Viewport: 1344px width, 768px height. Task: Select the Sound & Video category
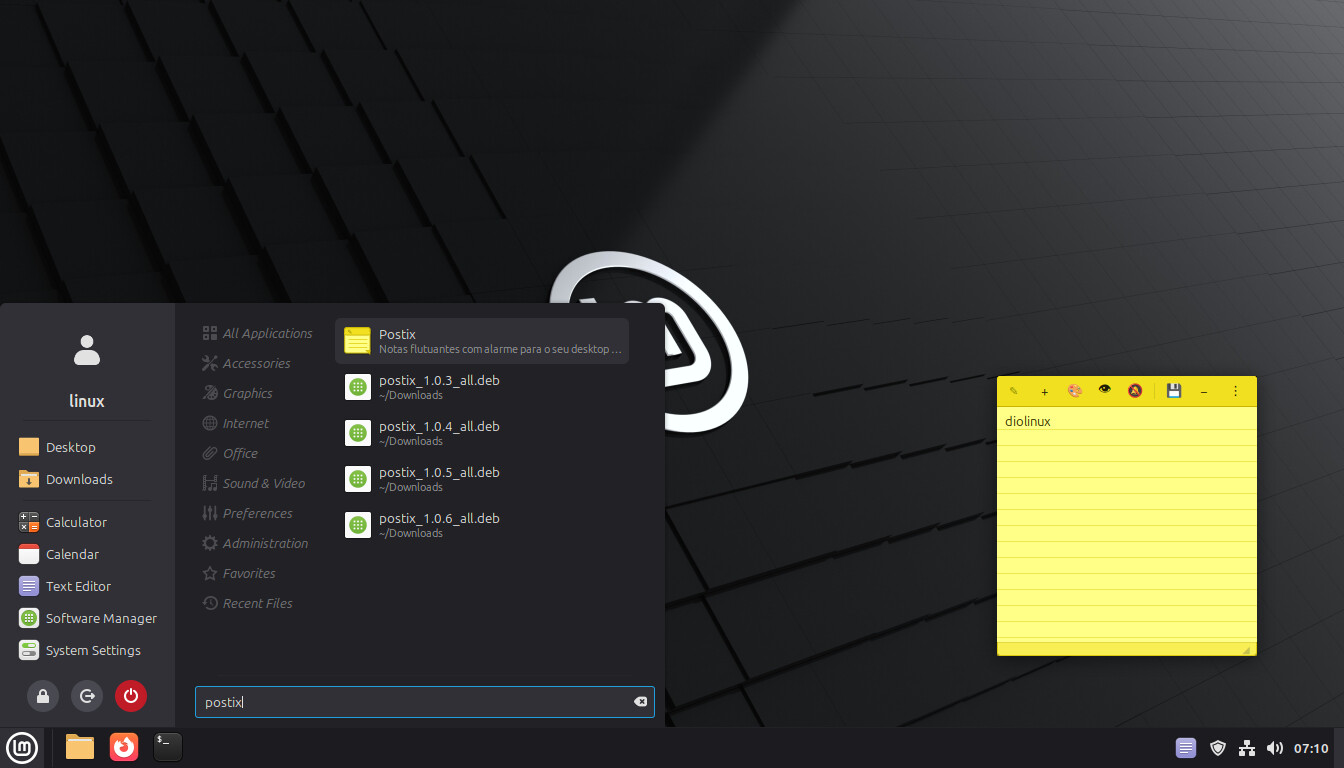(x=253, y=483)
